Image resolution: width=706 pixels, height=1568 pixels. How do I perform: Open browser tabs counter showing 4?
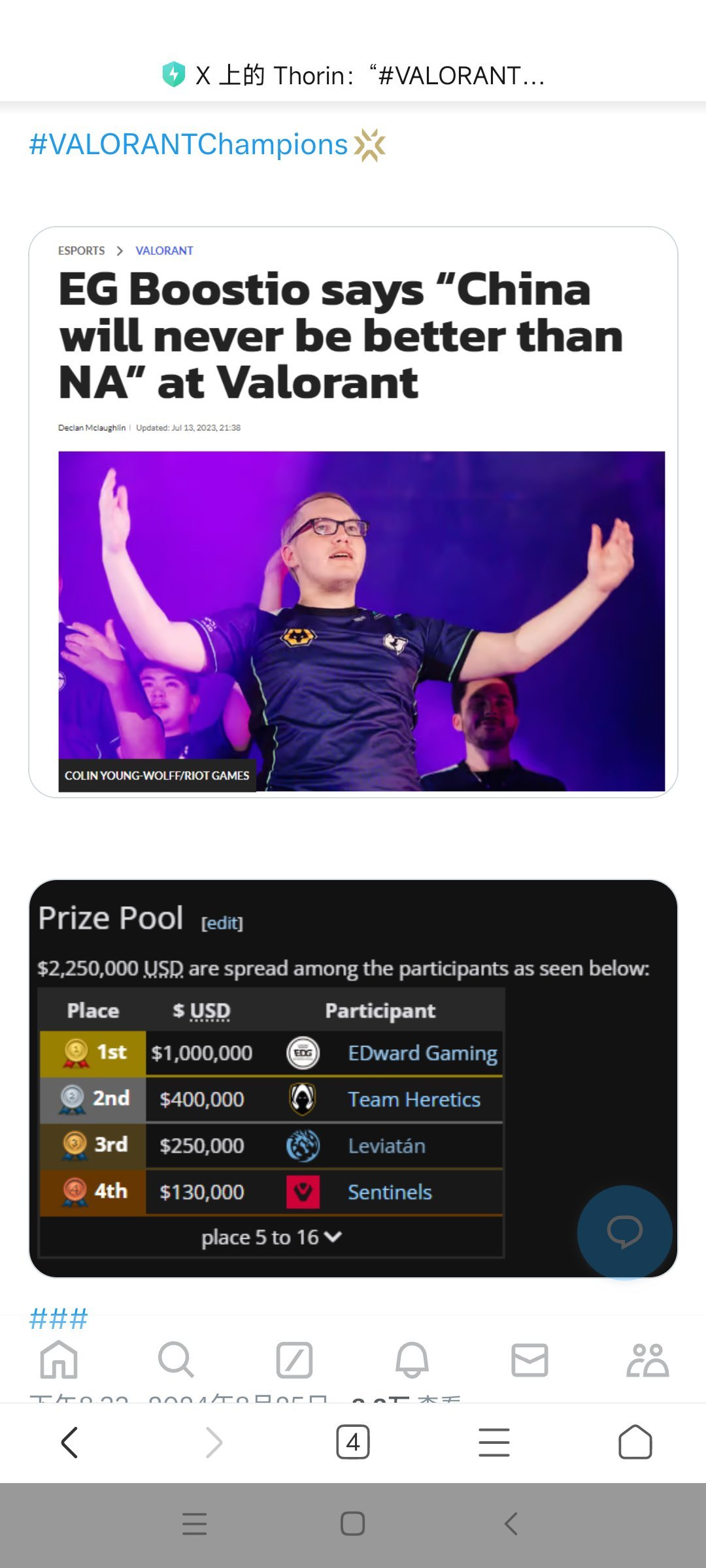353,1442
